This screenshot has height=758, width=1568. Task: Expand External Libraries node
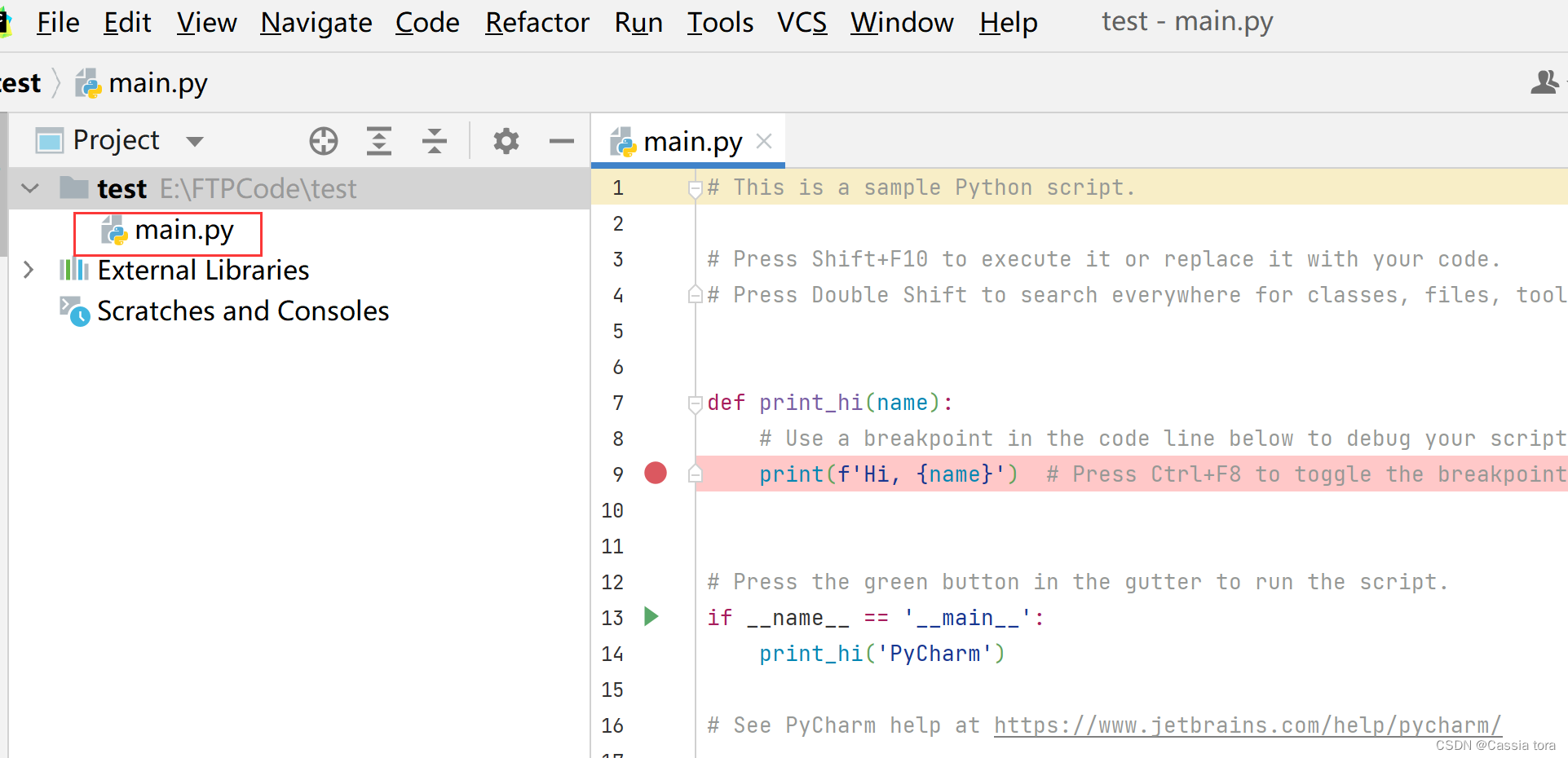point(29,270)
